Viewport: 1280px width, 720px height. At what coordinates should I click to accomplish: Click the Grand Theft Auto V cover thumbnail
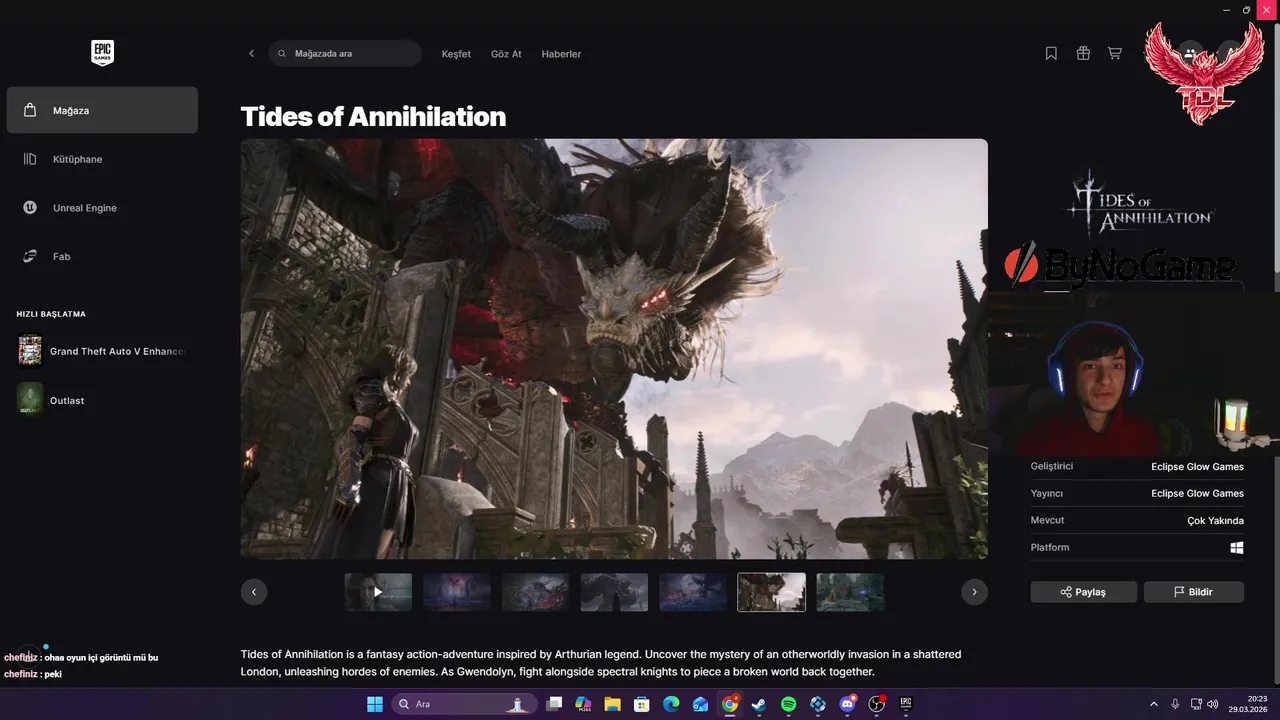(30, 351)
